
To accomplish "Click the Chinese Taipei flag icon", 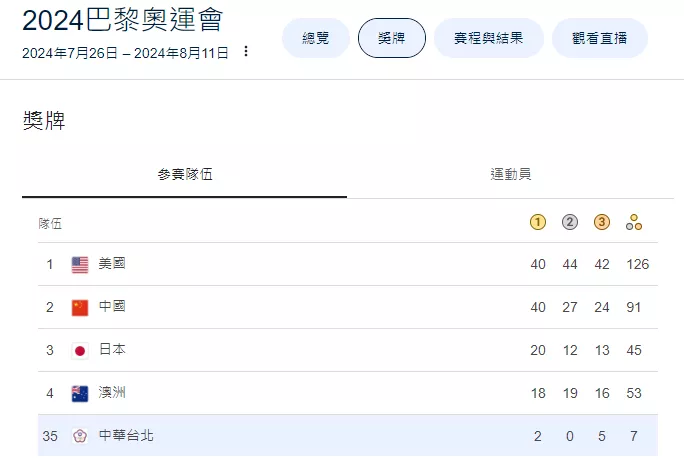I will tap(80, 437).
